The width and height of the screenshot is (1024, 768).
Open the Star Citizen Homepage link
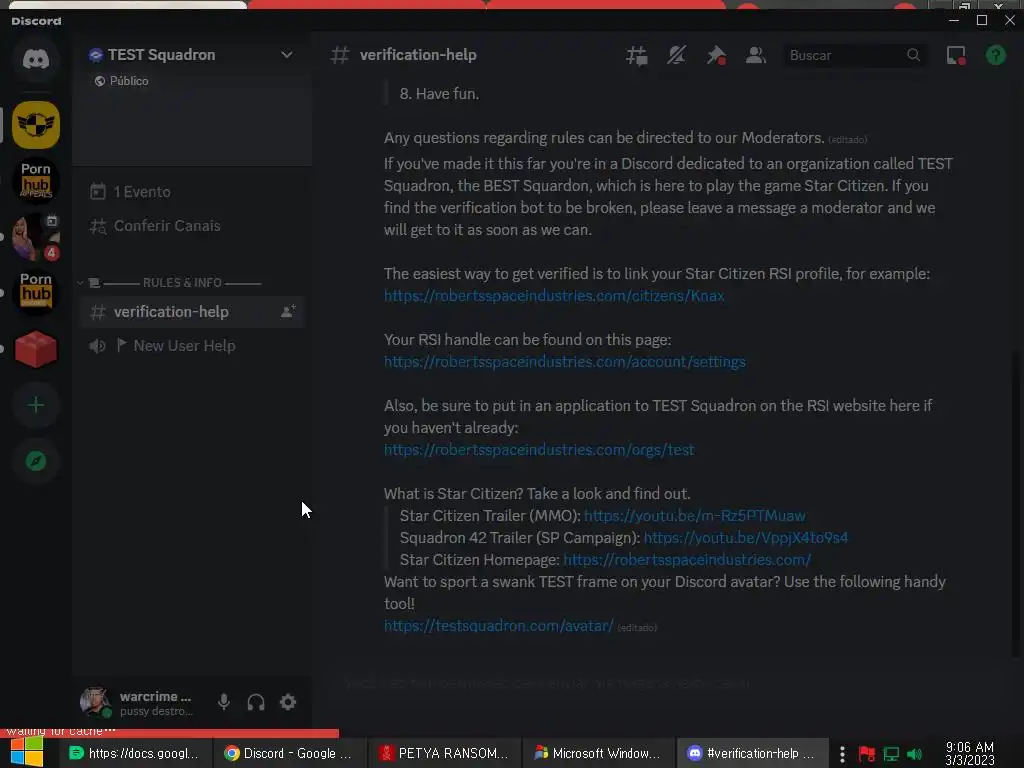point(687,560)
